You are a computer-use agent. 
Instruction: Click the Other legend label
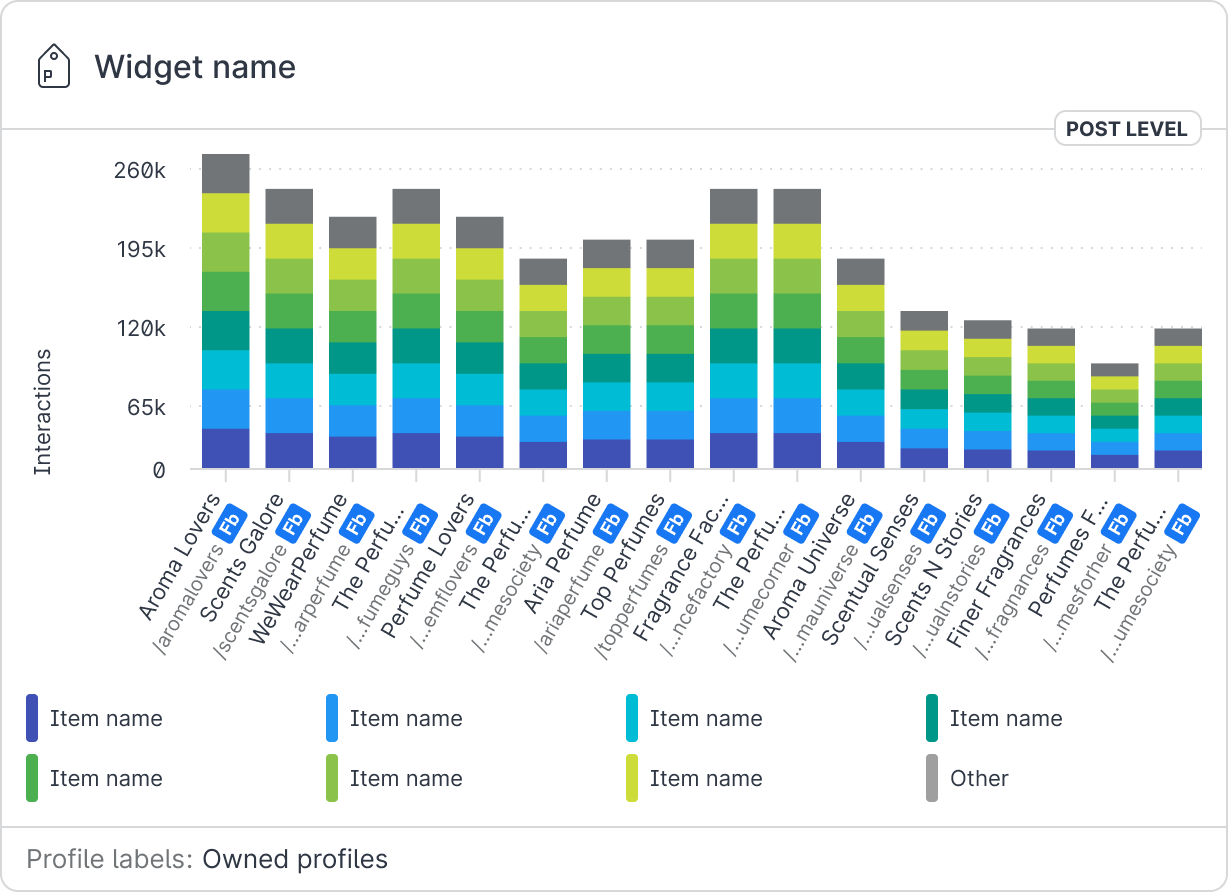[x=980, y=778]
